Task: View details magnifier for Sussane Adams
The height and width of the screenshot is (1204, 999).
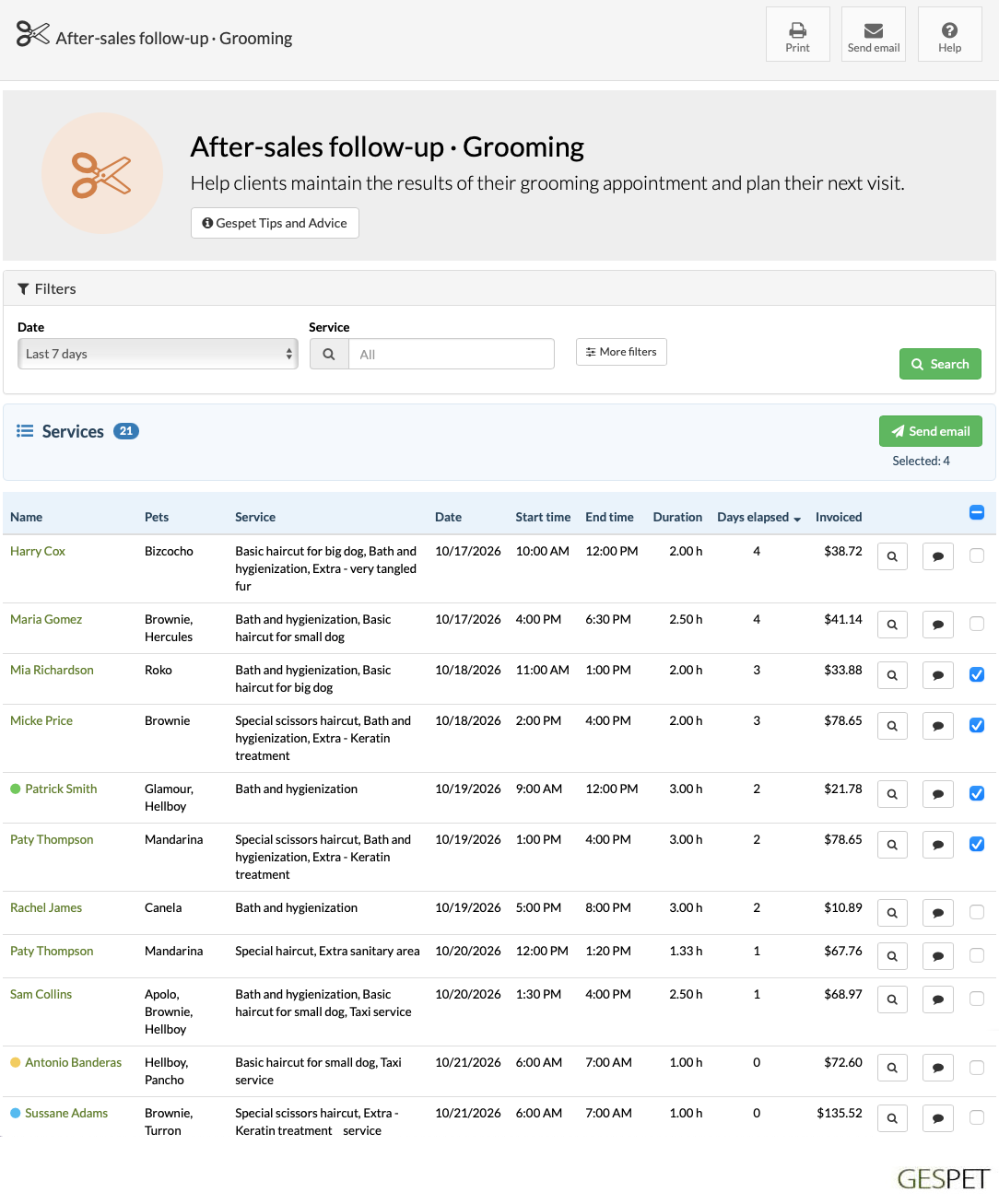Action: tap(892, 1118)
